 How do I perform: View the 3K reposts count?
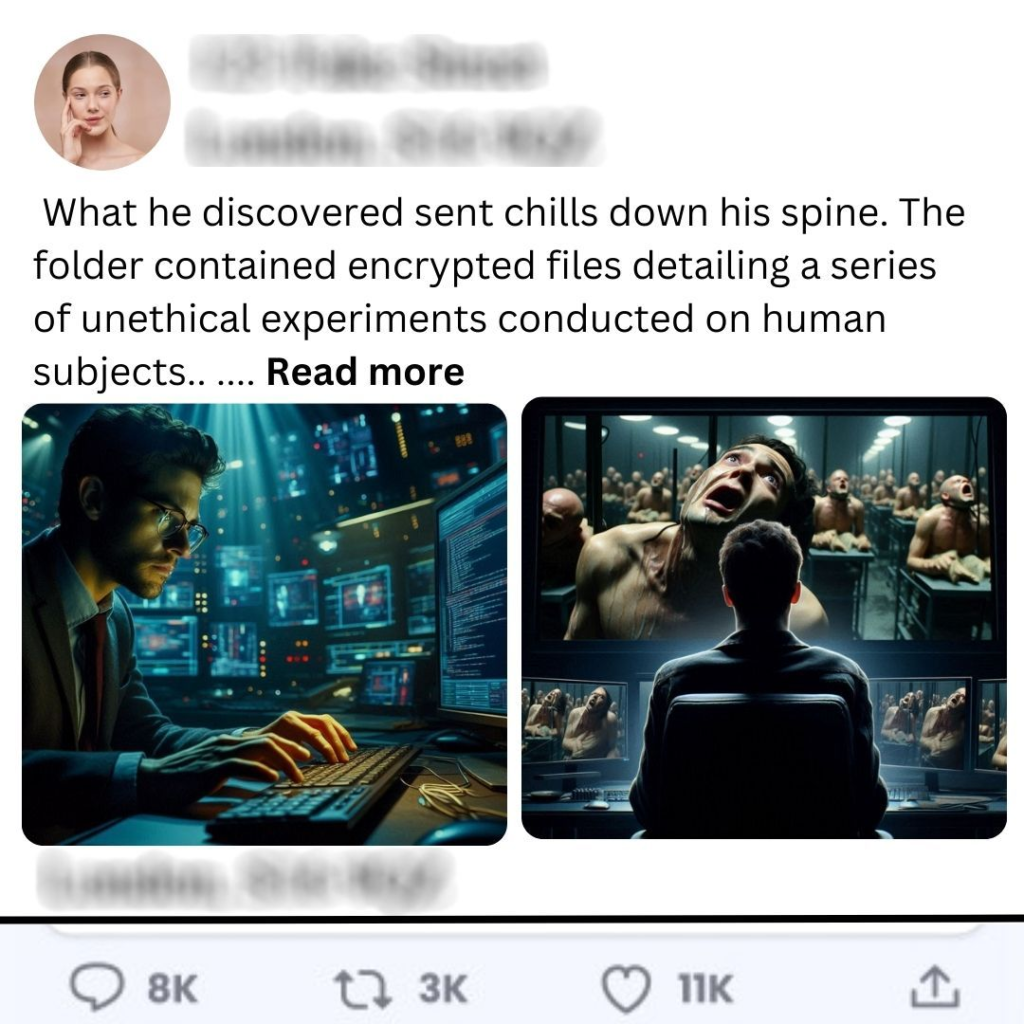(443, 989)
